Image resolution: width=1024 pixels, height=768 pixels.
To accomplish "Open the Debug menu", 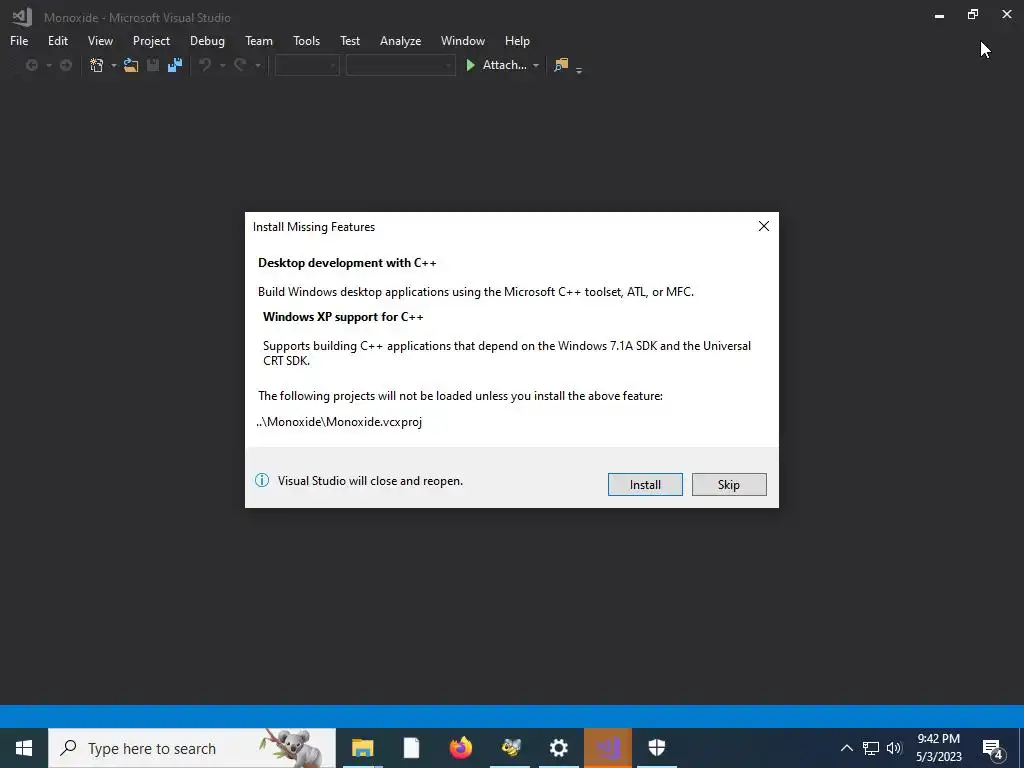I will 207,40.
